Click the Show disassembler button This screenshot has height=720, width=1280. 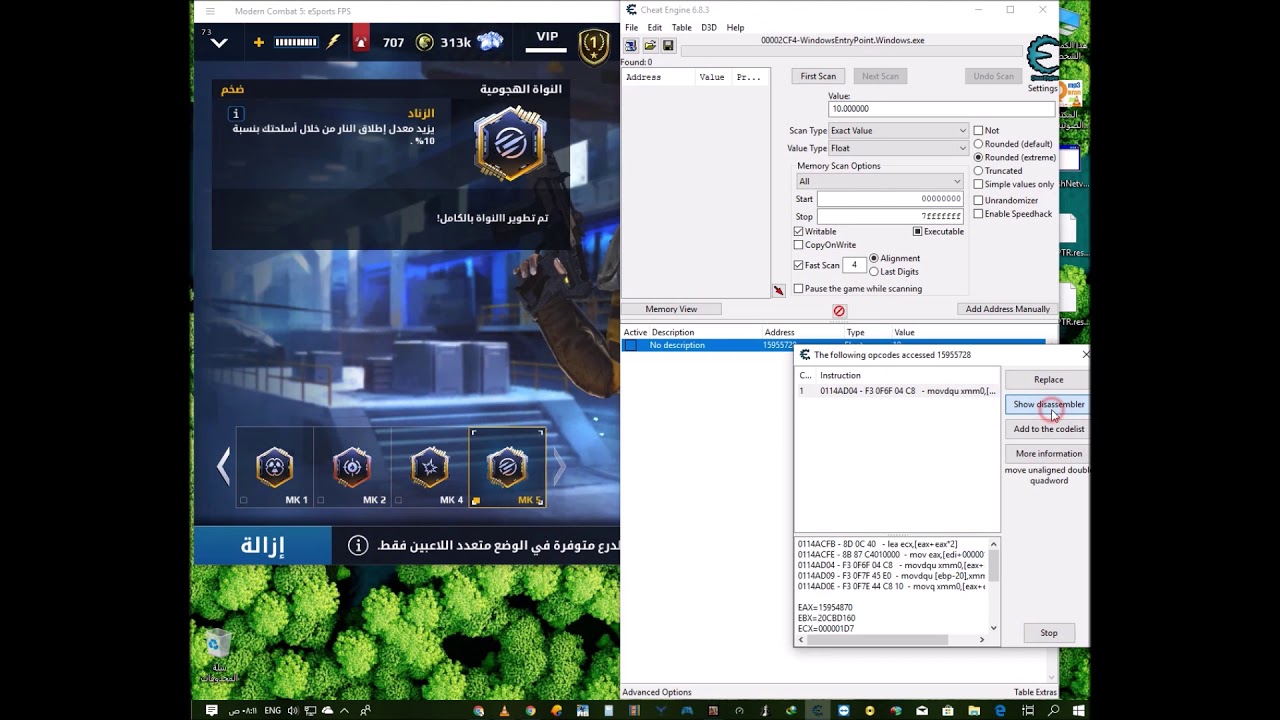1048,404
